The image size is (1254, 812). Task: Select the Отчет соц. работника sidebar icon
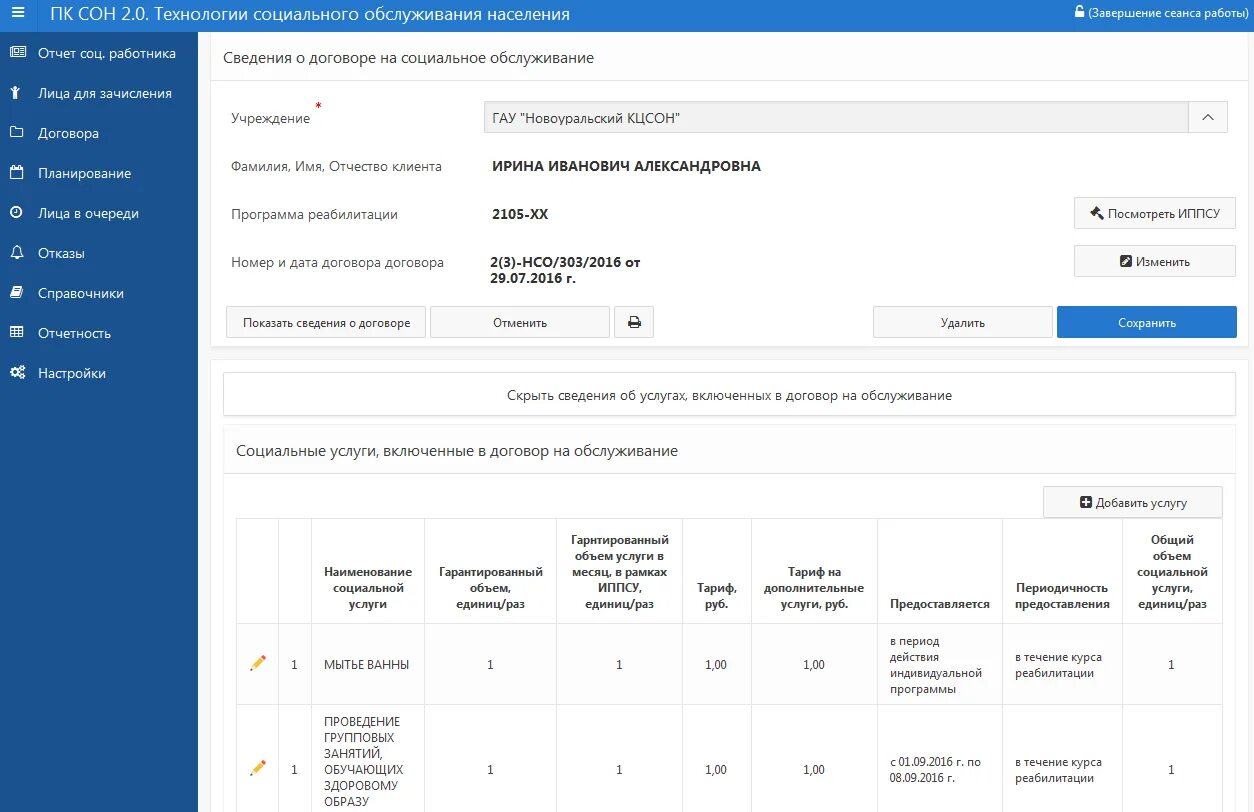(x=16, y=52)
